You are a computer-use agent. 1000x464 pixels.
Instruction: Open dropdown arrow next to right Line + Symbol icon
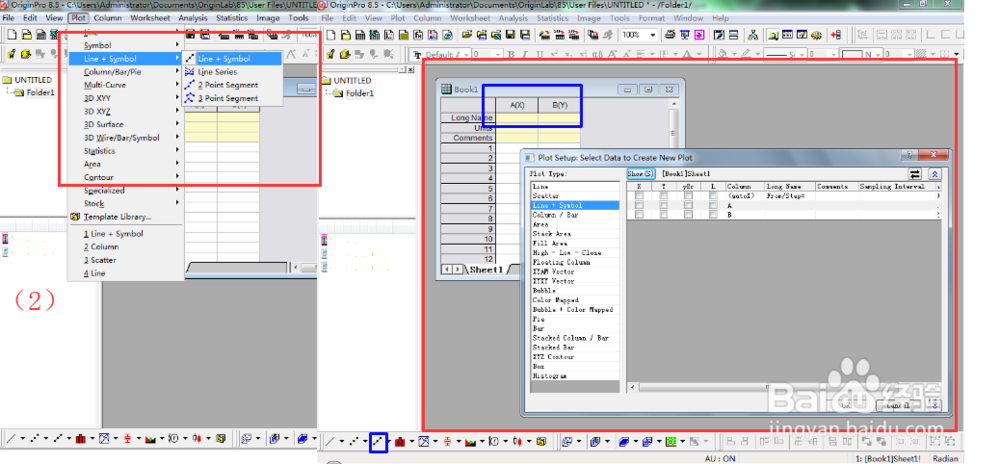coord(389,440)
